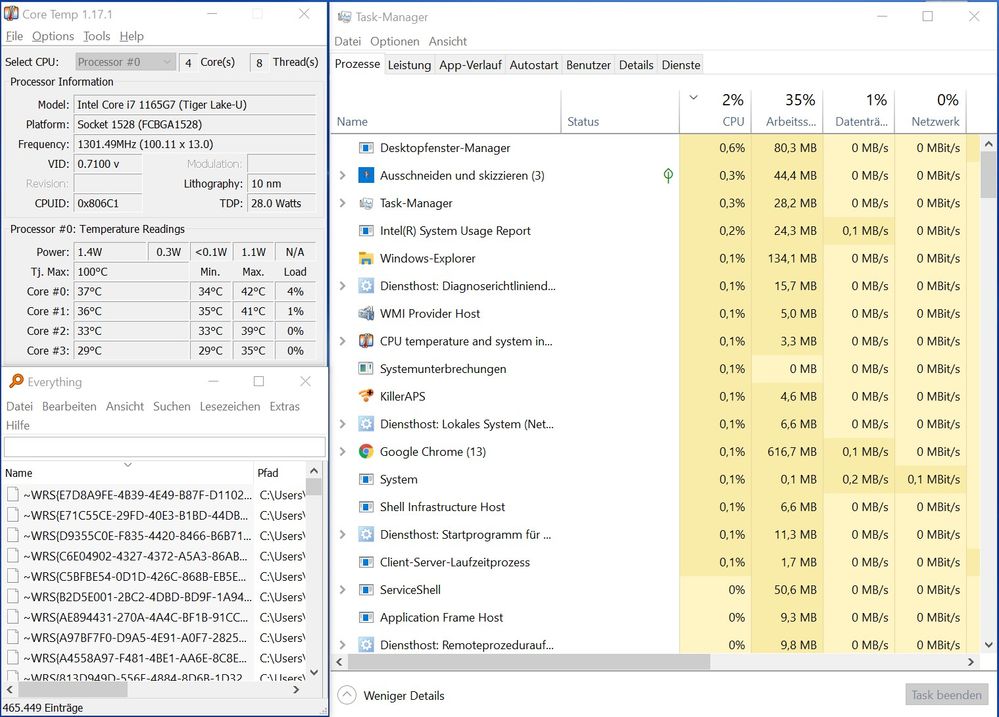The height and width of the screenshot is (717, 999).
Task: Click the Diensthost: Startprogramm gear icon
Action: [x=366, y=534]
